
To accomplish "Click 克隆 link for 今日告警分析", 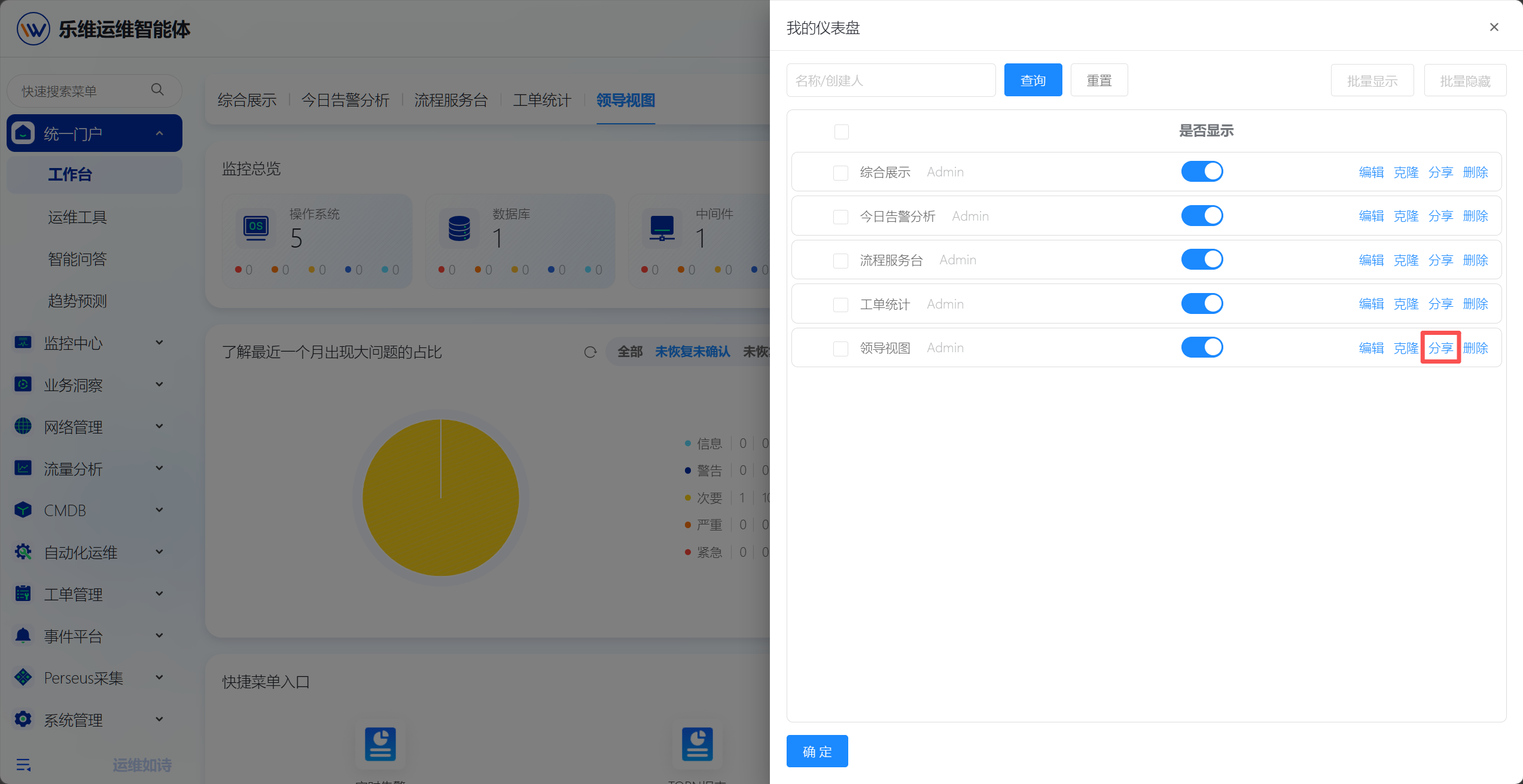I will tap(1406, 216).
